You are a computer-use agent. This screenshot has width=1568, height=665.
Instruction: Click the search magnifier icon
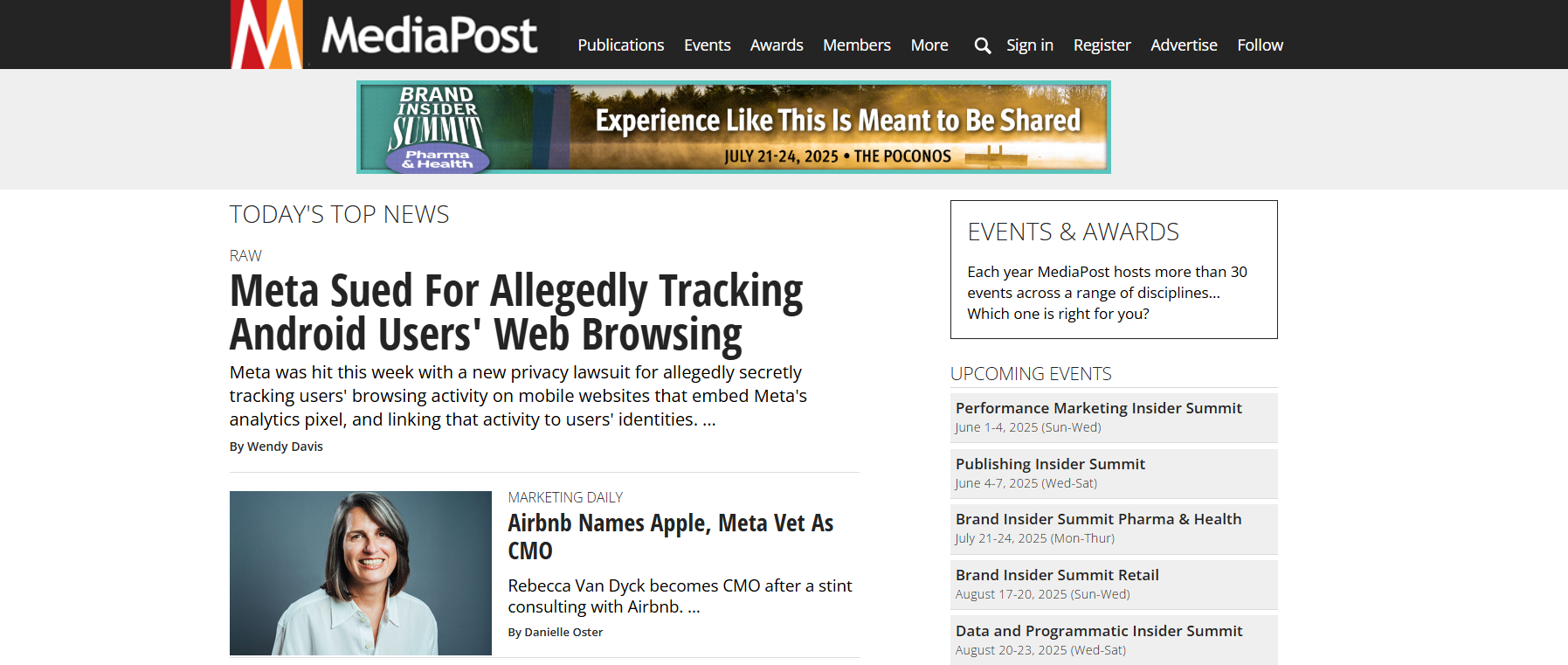983,45
